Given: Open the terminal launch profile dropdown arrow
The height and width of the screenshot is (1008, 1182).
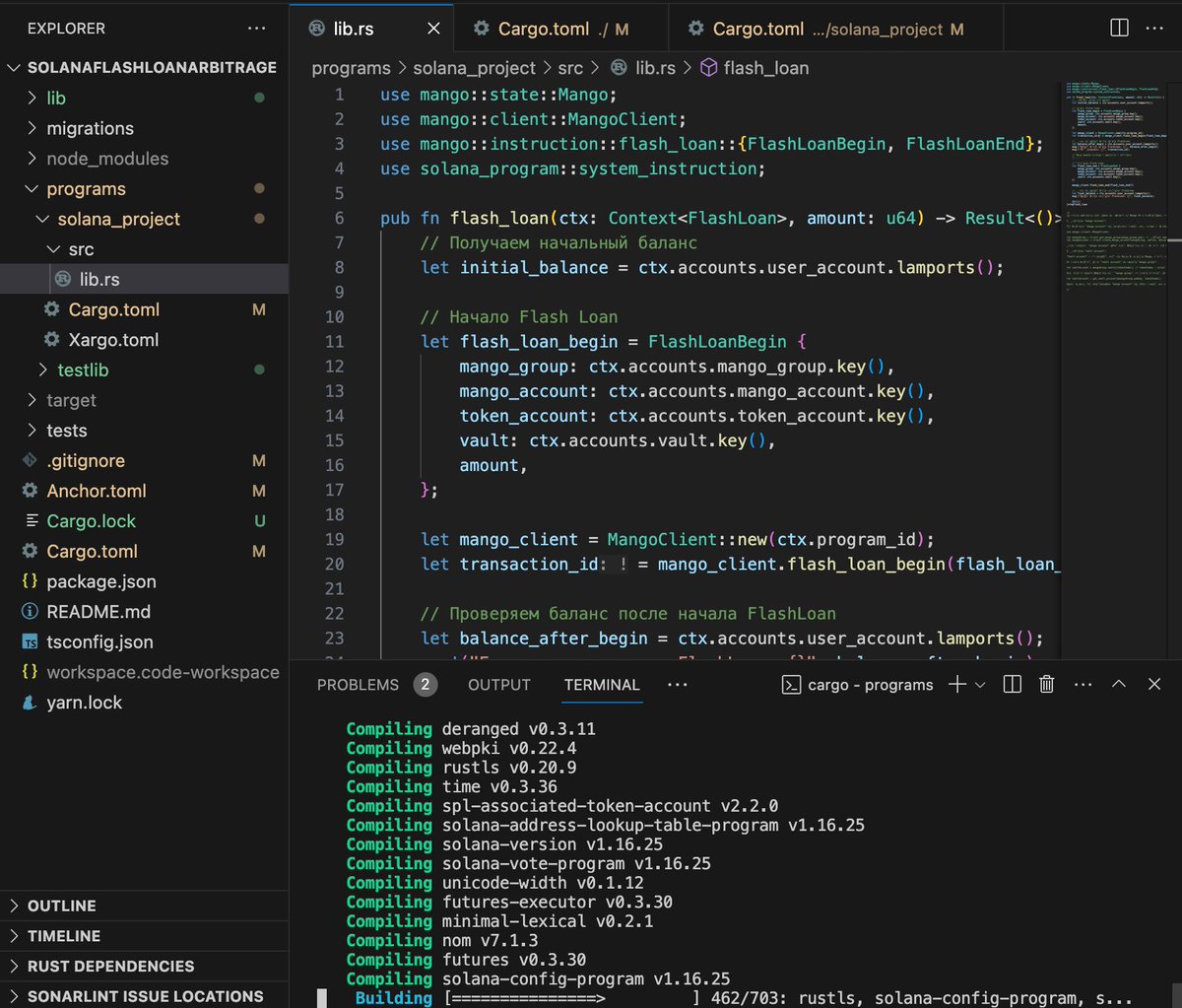Looking at the screenshot, I should click(x=980, y=684).
